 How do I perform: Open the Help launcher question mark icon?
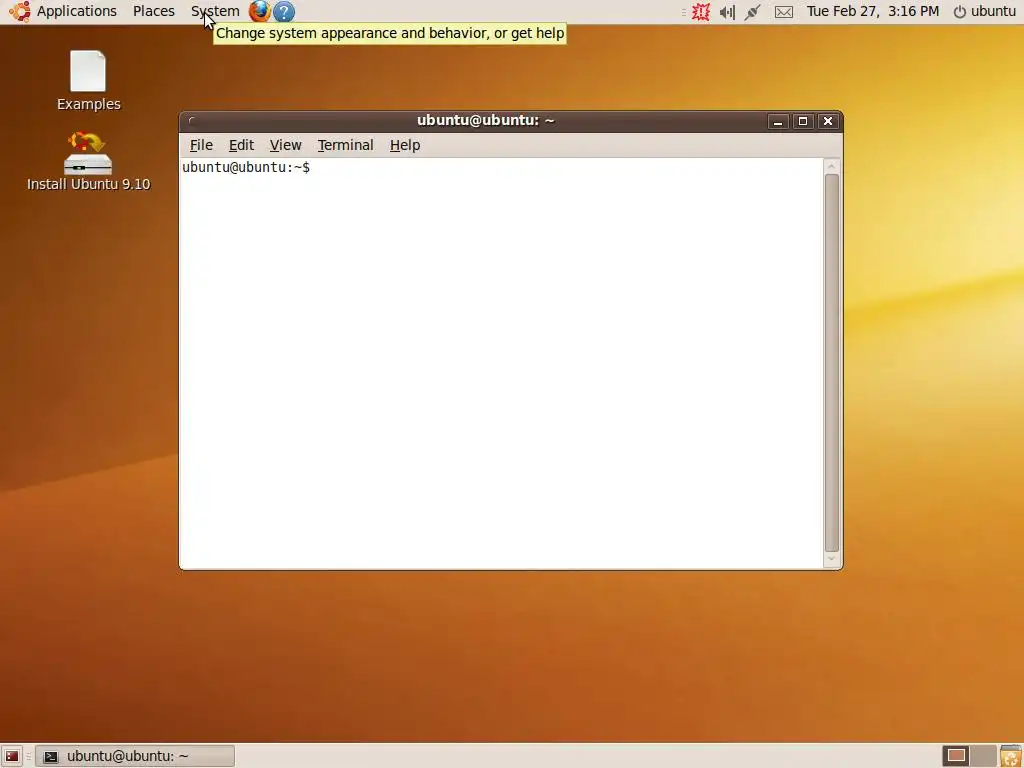coord(284,12)
